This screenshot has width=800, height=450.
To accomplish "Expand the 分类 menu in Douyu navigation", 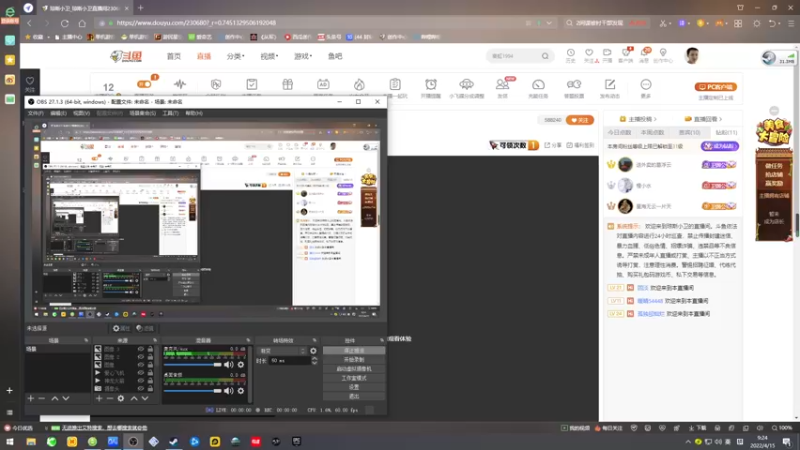I will click(x=235, y=56).
